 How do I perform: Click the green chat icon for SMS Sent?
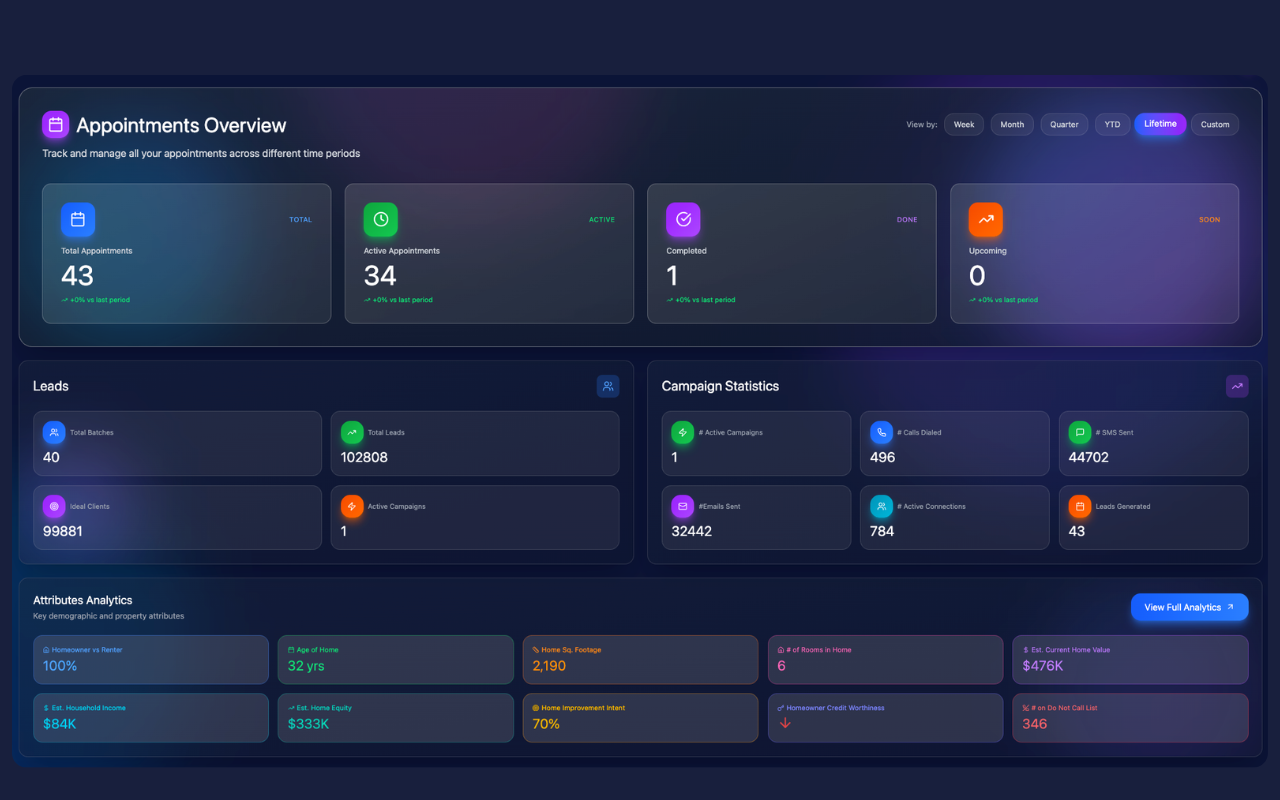pyautogui.click(x=1080, y=433)
